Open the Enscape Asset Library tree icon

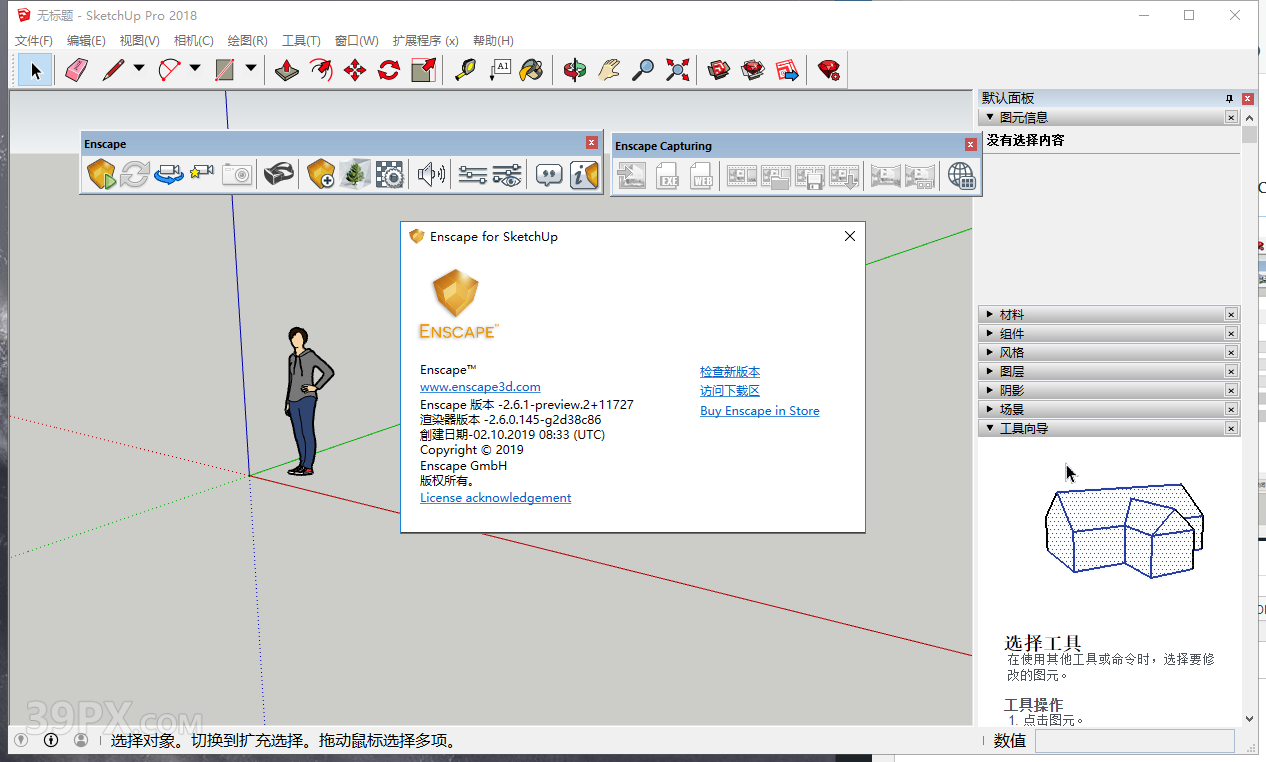coord(354,175)
